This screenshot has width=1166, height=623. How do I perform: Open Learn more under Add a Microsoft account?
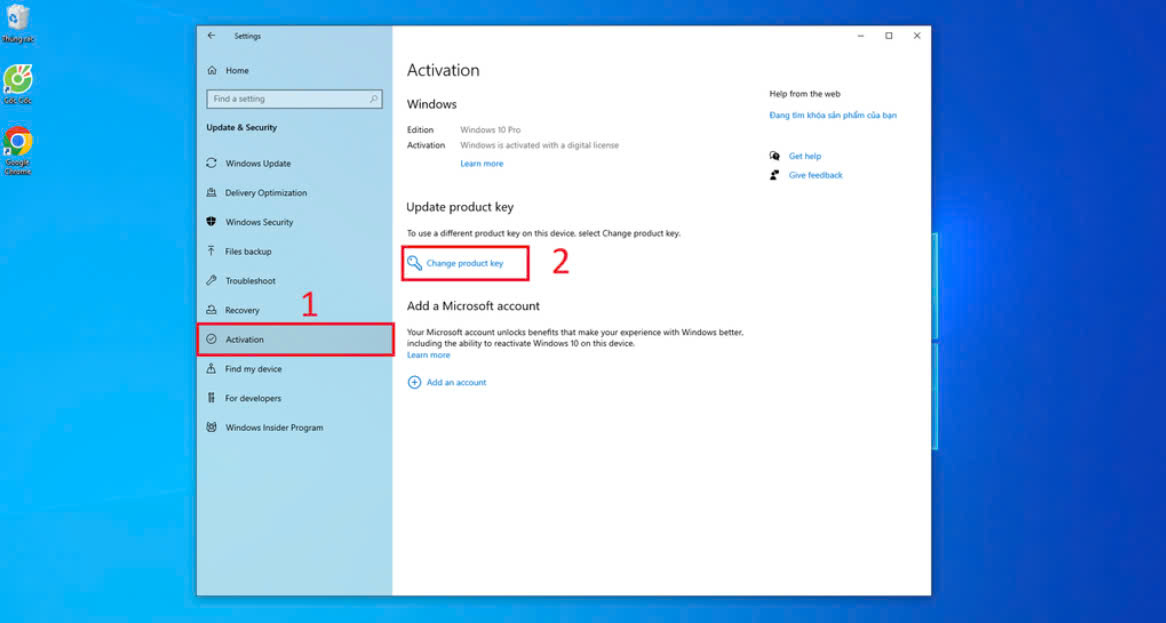click(x=428, y=355)
